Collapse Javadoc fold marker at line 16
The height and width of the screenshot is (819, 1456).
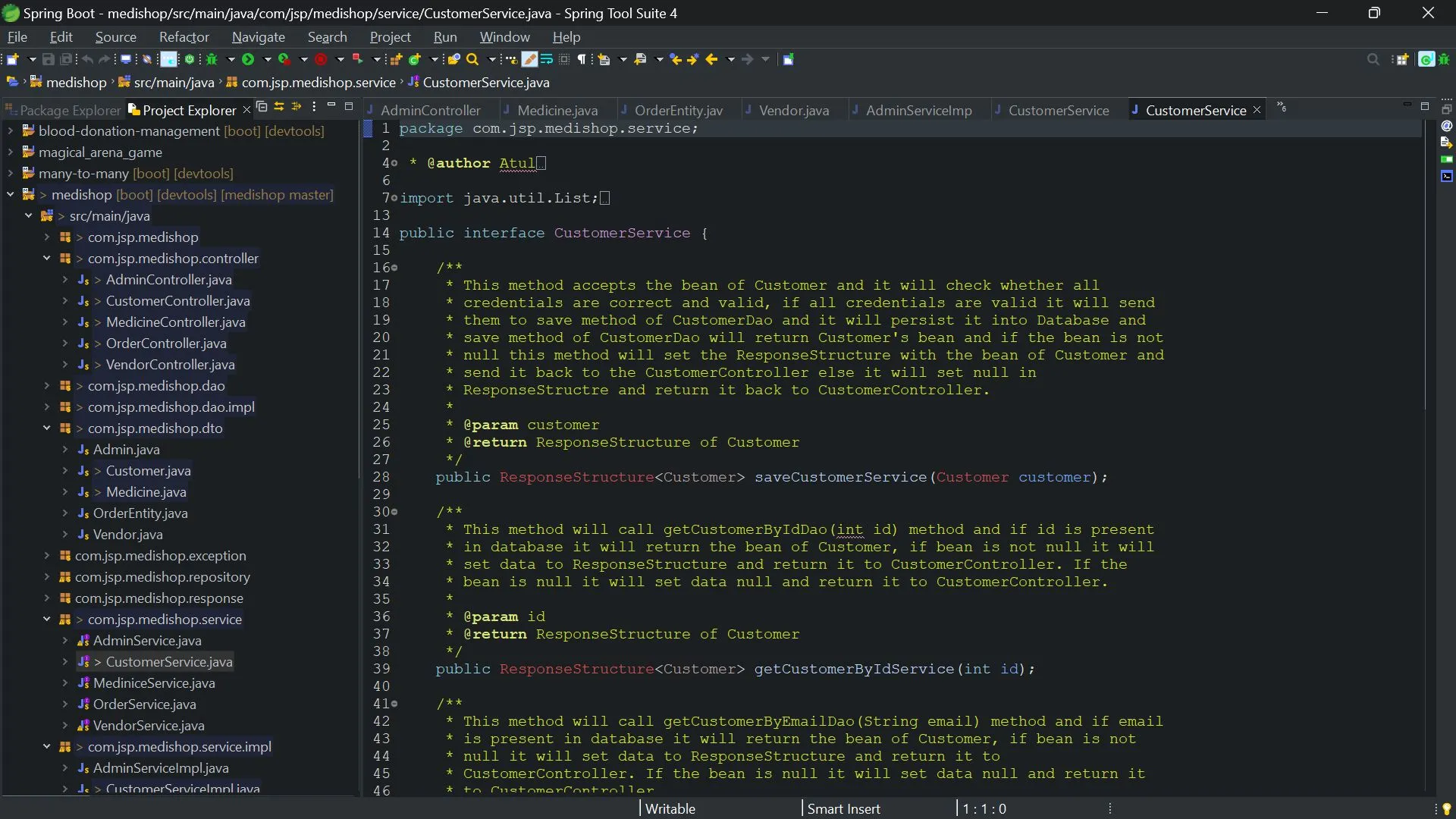[394, 268]
